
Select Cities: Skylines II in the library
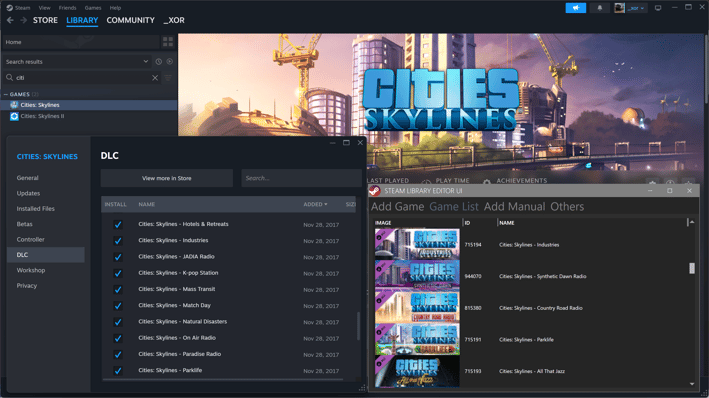point(42,116)
